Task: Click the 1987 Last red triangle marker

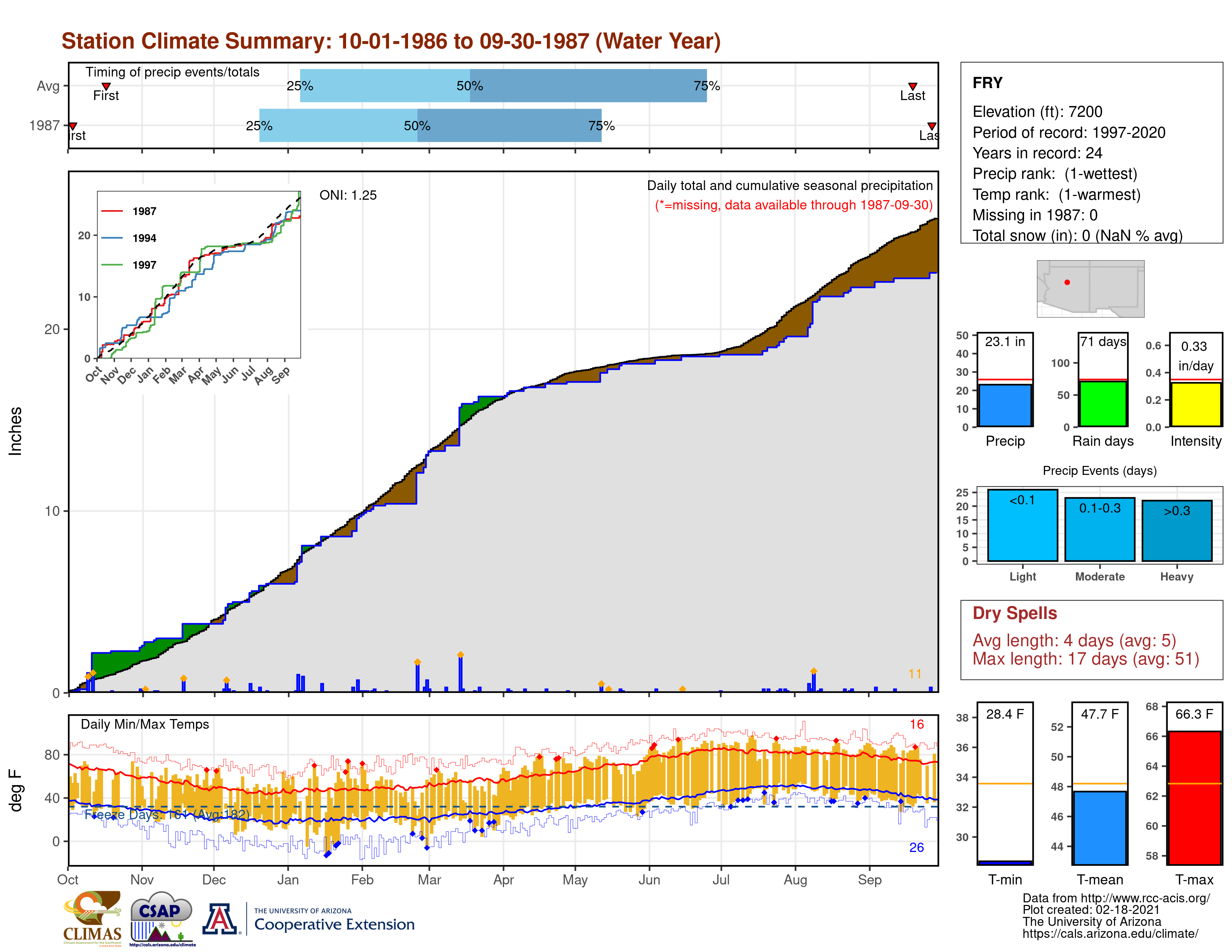Action: tap(932, 126)
